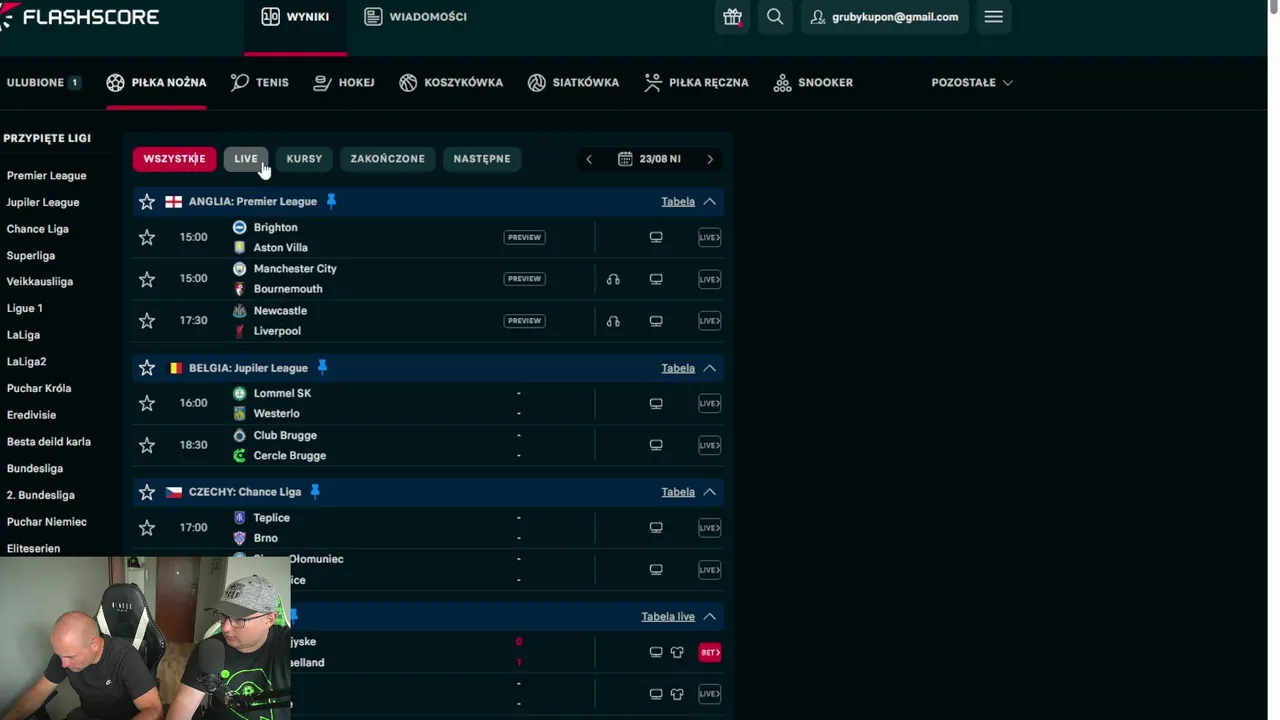Click the red BET button
This screenshot has height=720, width=1280.
[709, 652]
